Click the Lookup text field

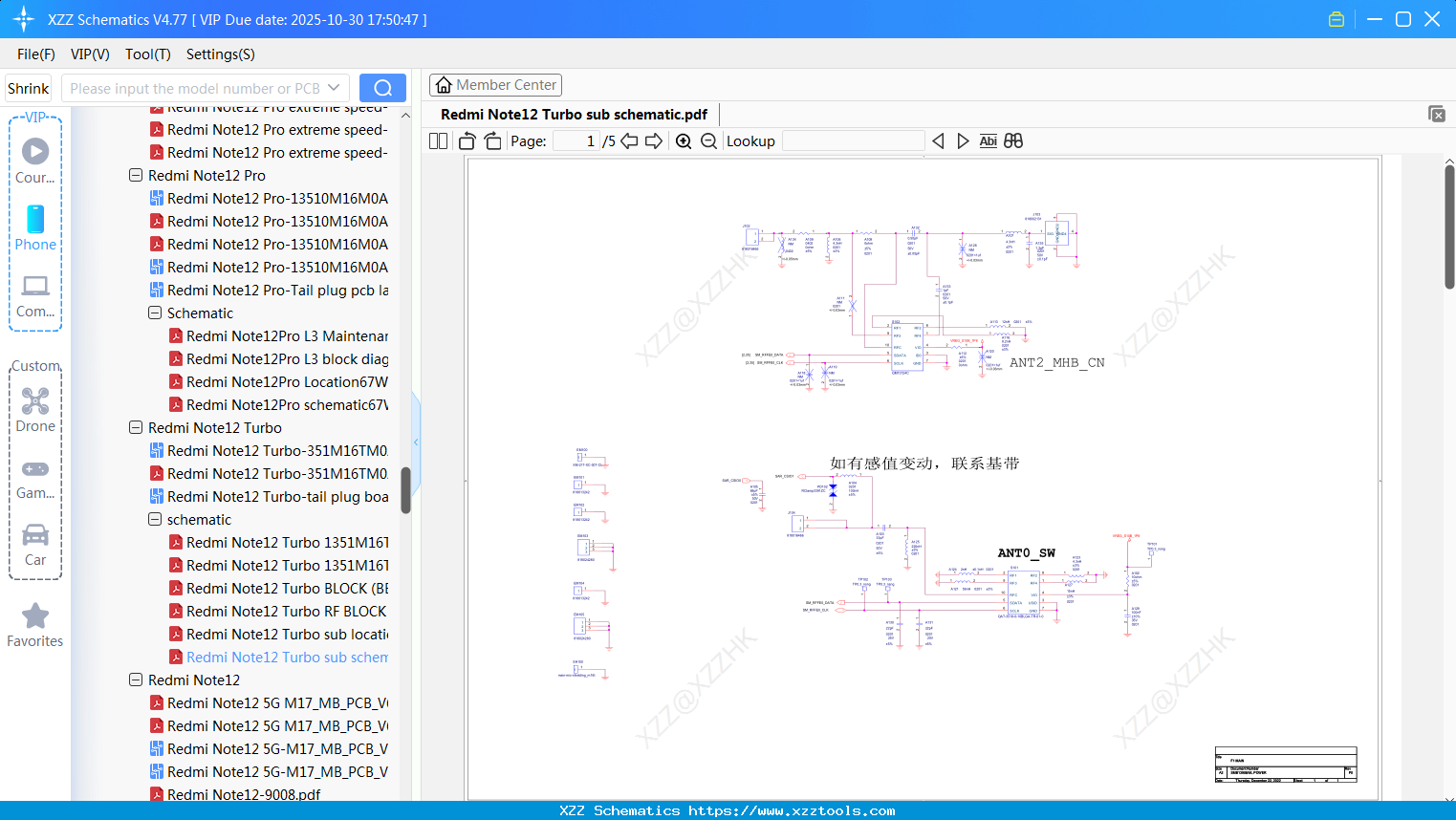pos(854,141)
